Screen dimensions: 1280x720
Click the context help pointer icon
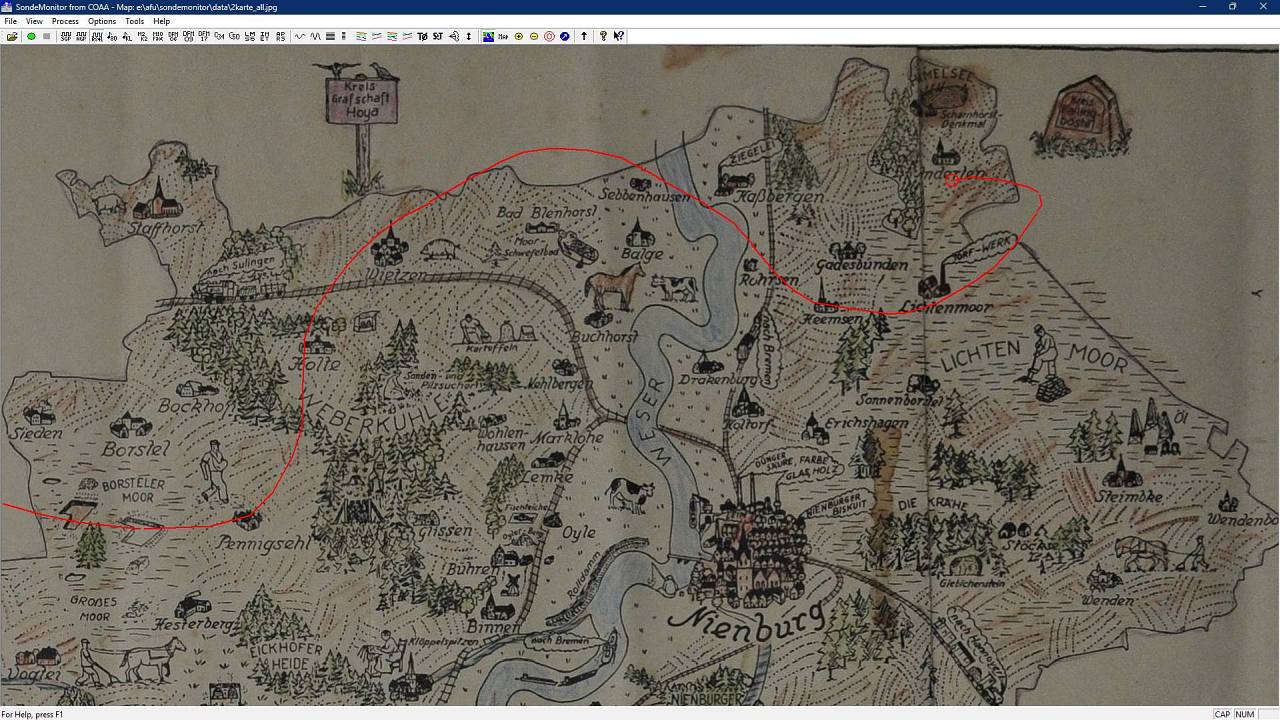pyautogui.click(x=619, y=36)
